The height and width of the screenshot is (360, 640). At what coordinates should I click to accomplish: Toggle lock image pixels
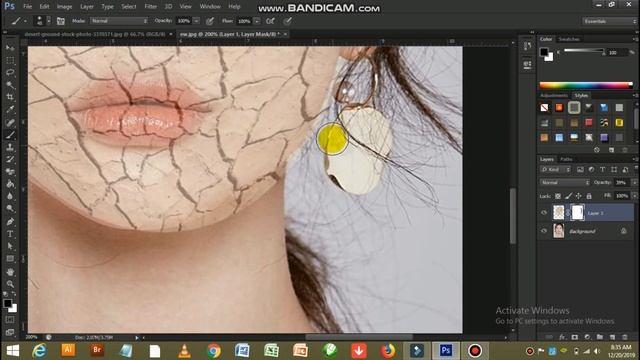coord(569,196)
